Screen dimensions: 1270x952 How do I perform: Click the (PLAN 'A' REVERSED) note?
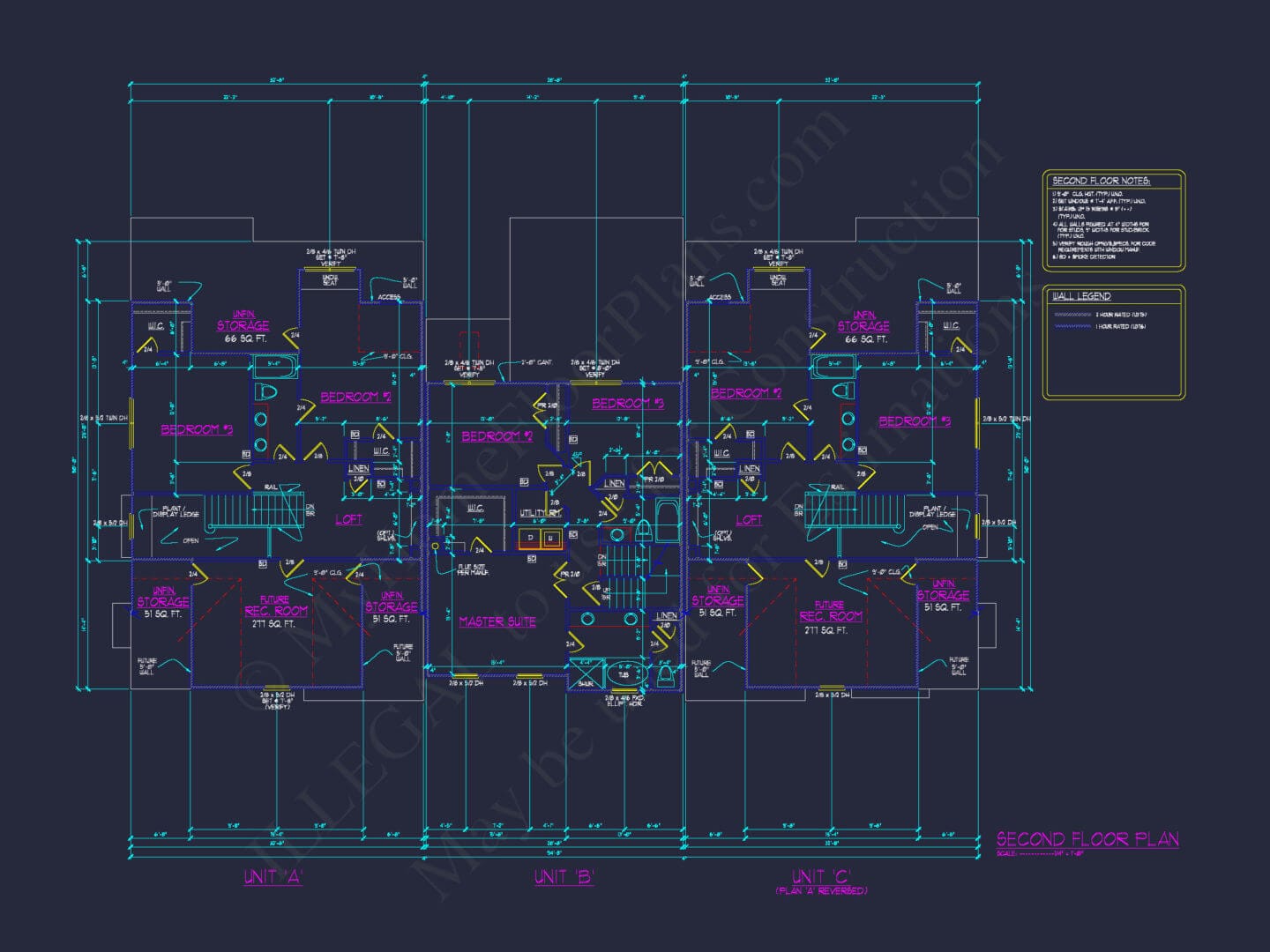coord(821,891)
